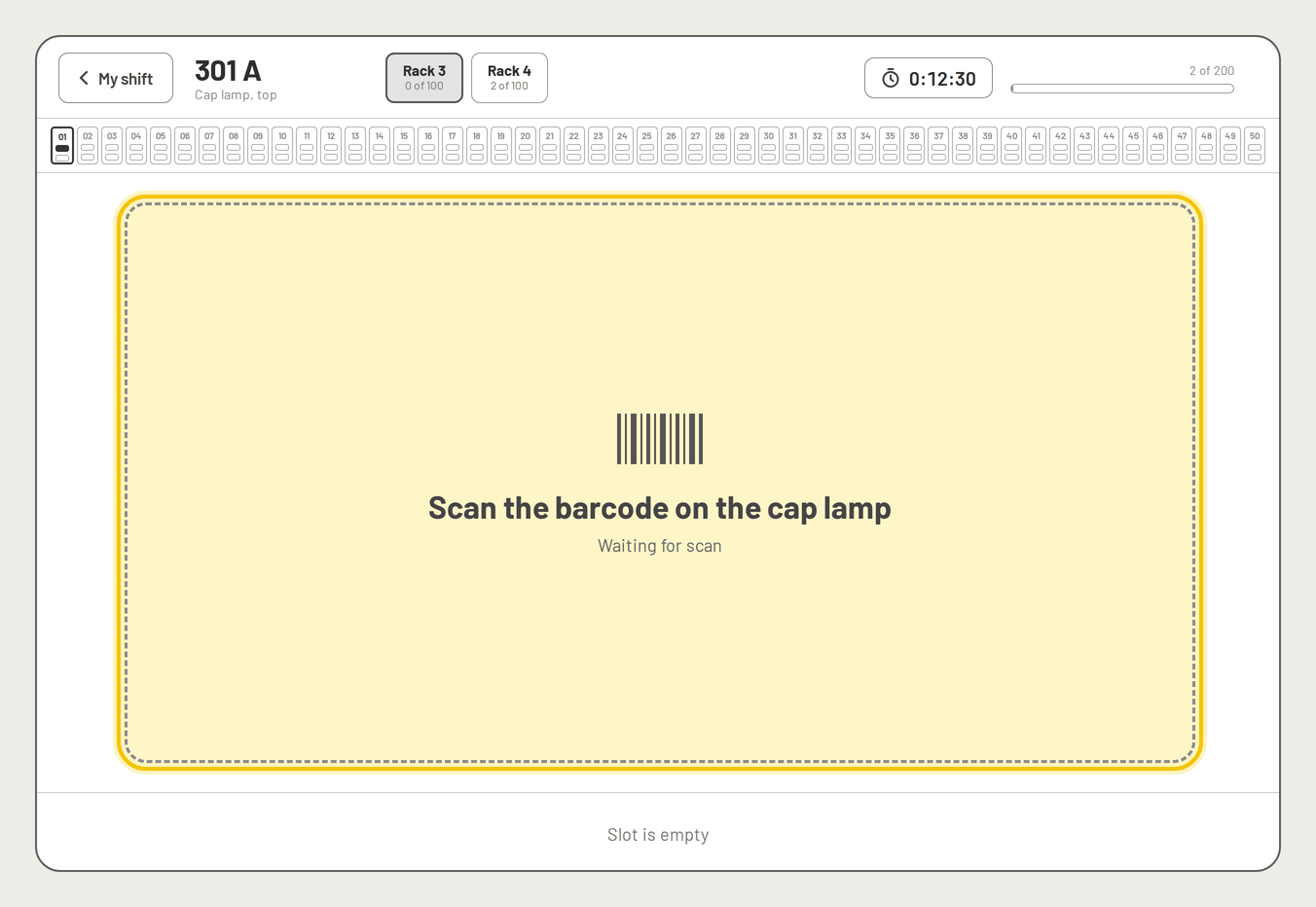The height and width of the screenshot is (907, 1316).
Task: Go back to My shift
Action: (116, 78)
